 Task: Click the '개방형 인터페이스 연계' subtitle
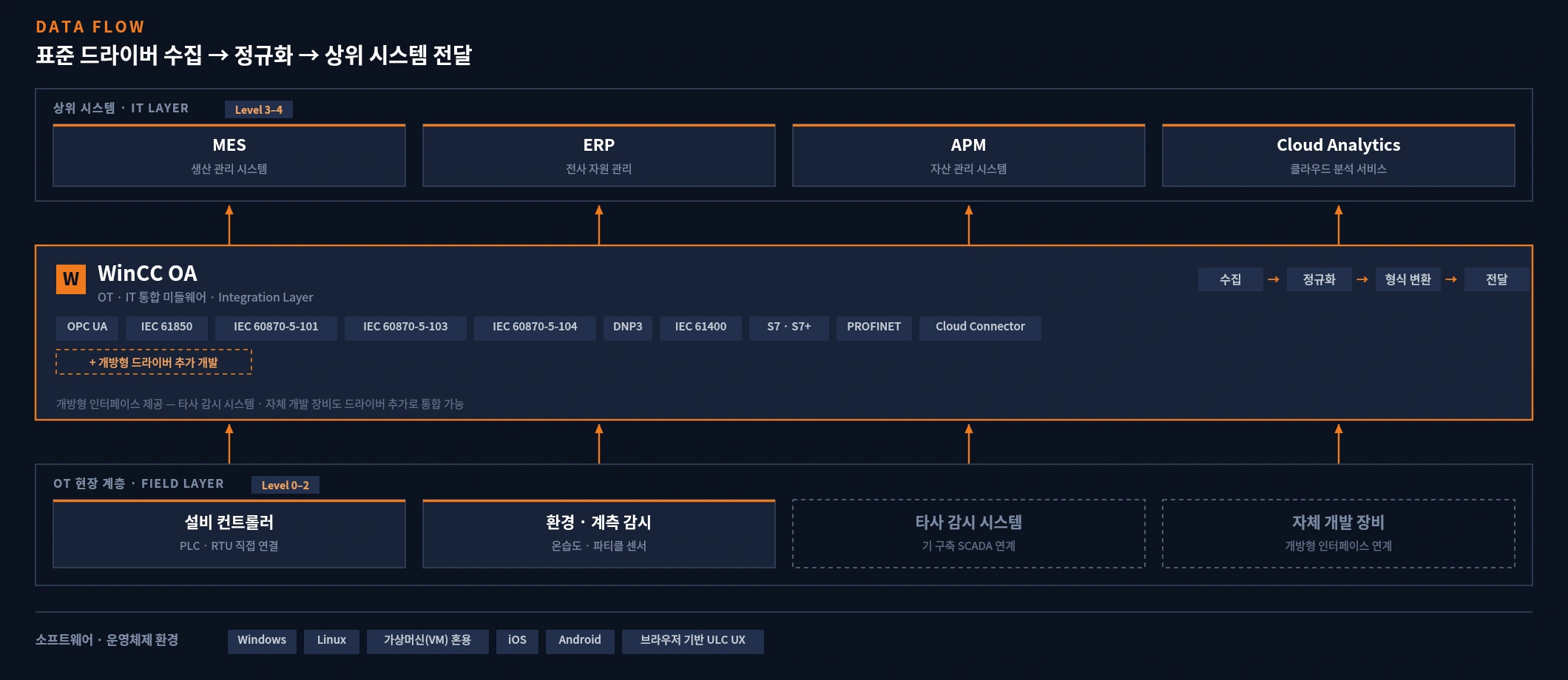pyautogui.click(x=1339, y=546)
